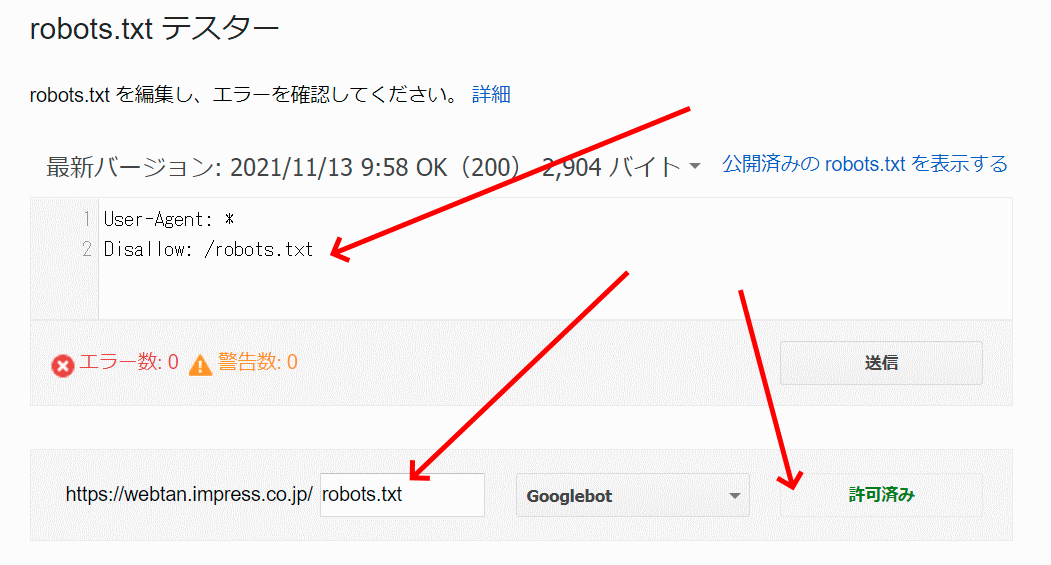Viewport: 1051px width, 565px height.
Task: Click the red error count icon
Action: pos(63,365)
